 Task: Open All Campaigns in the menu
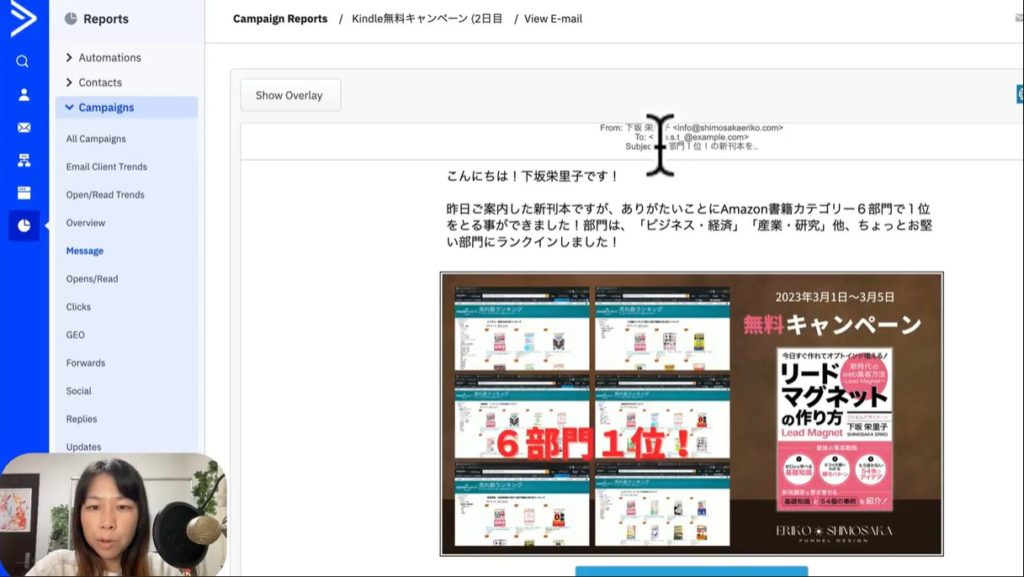[96, 139]
